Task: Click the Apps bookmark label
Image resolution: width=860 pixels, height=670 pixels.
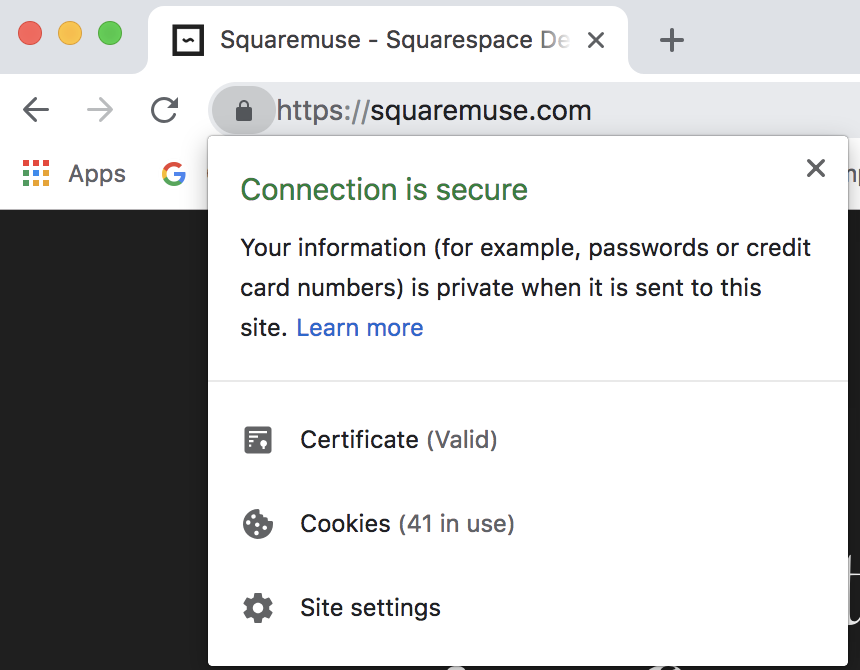Action: pos(97,174)
